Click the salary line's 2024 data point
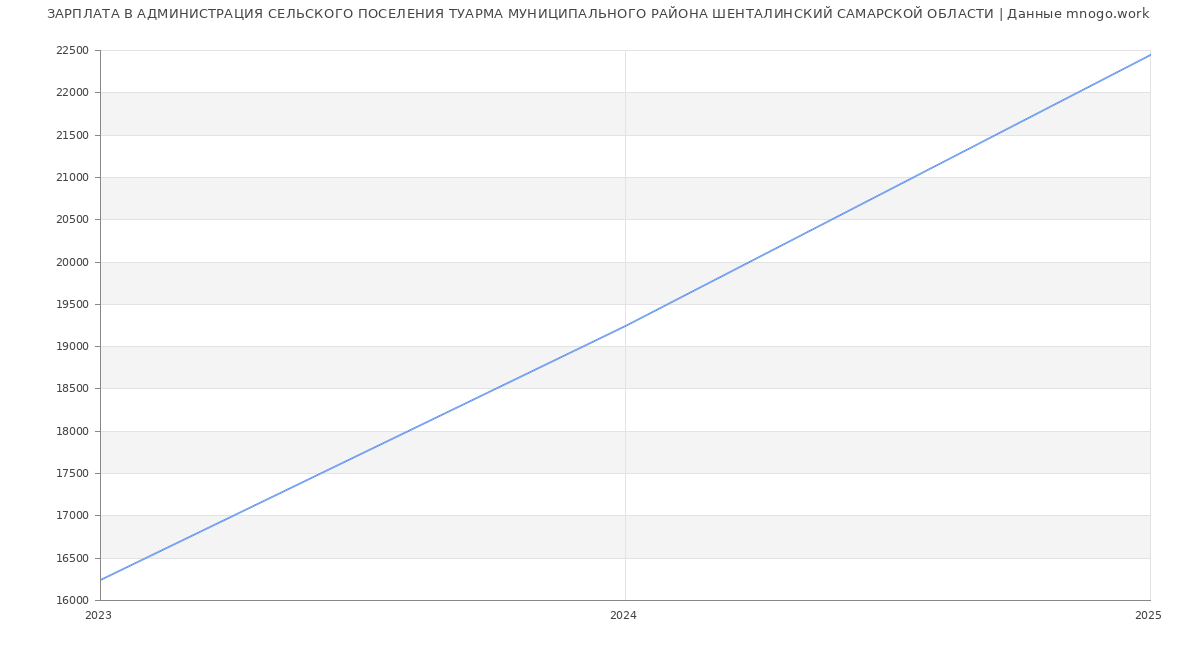This screenshot has height=650, width=1200. tap(625, 326)
